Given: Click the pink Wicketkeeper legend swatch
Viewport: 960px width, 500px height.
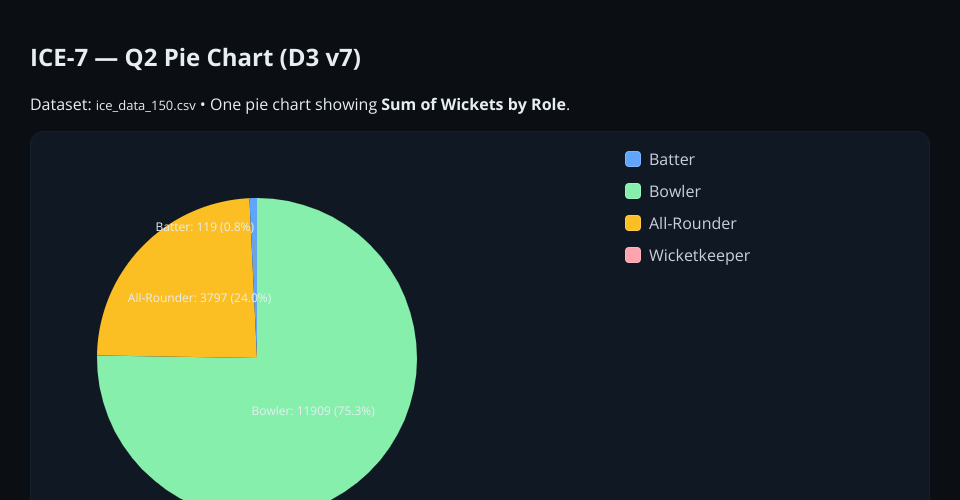Looking at the screenshot, I should (632, 255).
